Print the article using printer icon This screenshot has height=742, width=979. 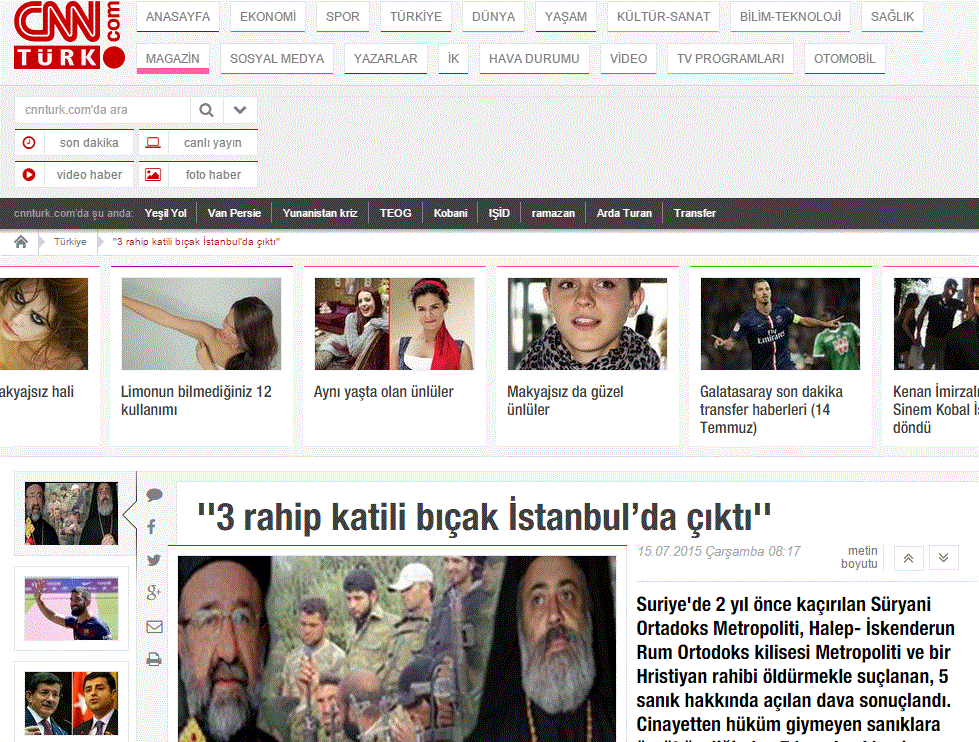coord(153,659)
